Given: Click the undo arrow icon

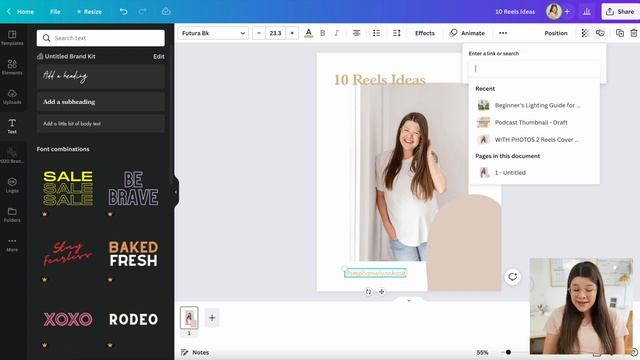Looking at the screenshot, I should (x=123, y=11).
